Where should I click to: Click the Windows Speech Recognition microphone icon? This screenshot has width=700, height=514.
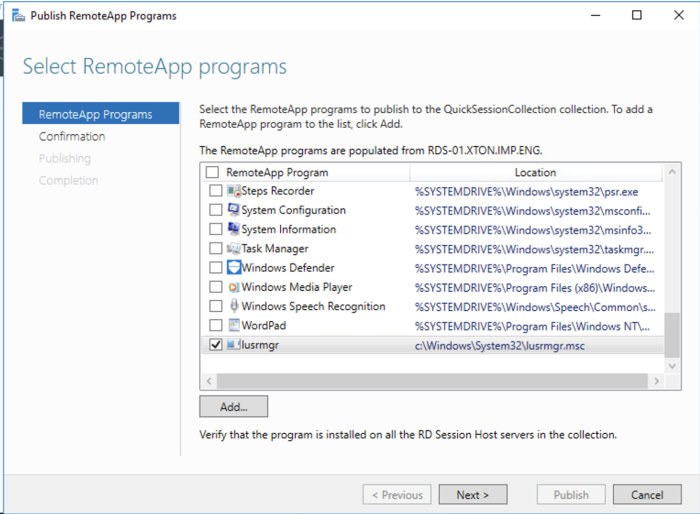(234, 306)
